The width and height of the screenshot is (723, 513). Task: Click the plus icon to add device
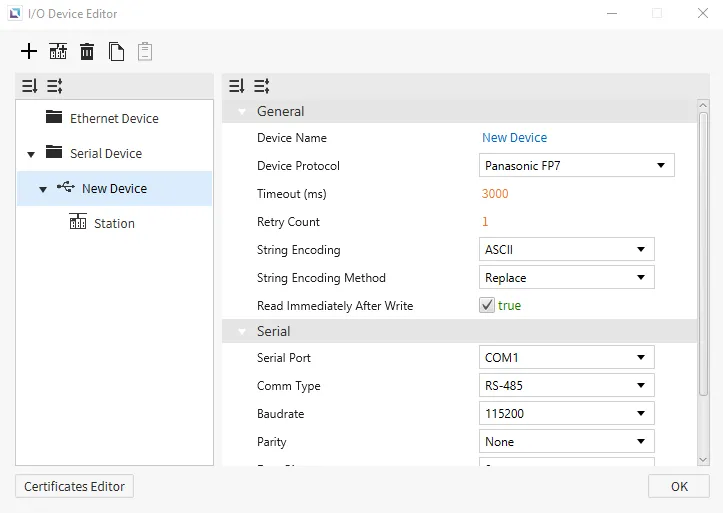point(29,51)
